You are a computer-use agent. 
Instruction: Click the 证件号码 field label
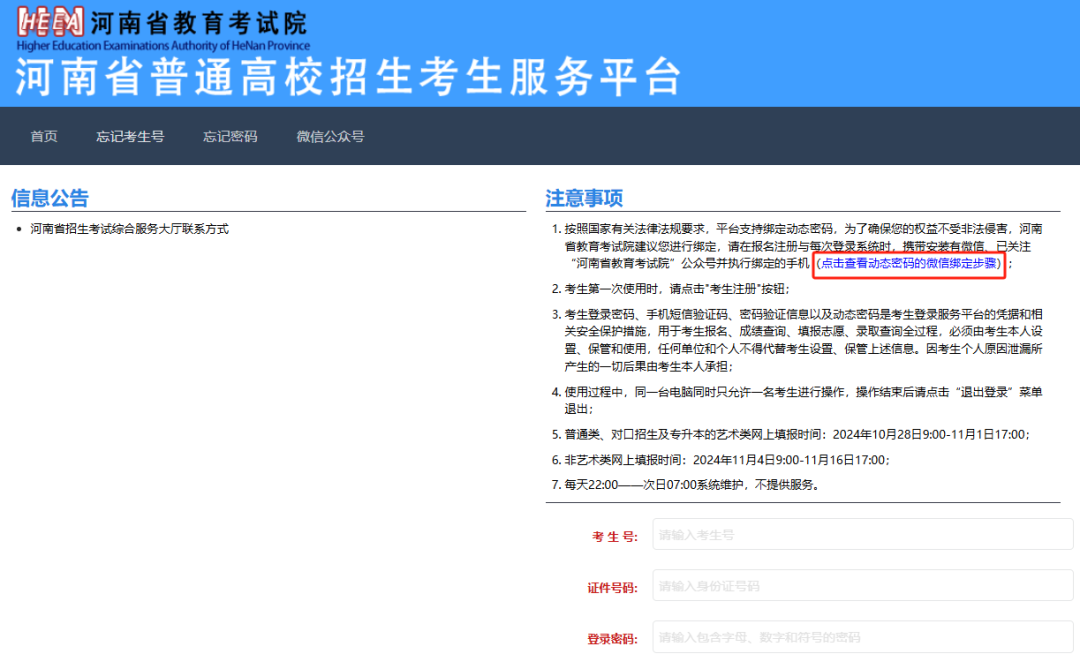610,586
